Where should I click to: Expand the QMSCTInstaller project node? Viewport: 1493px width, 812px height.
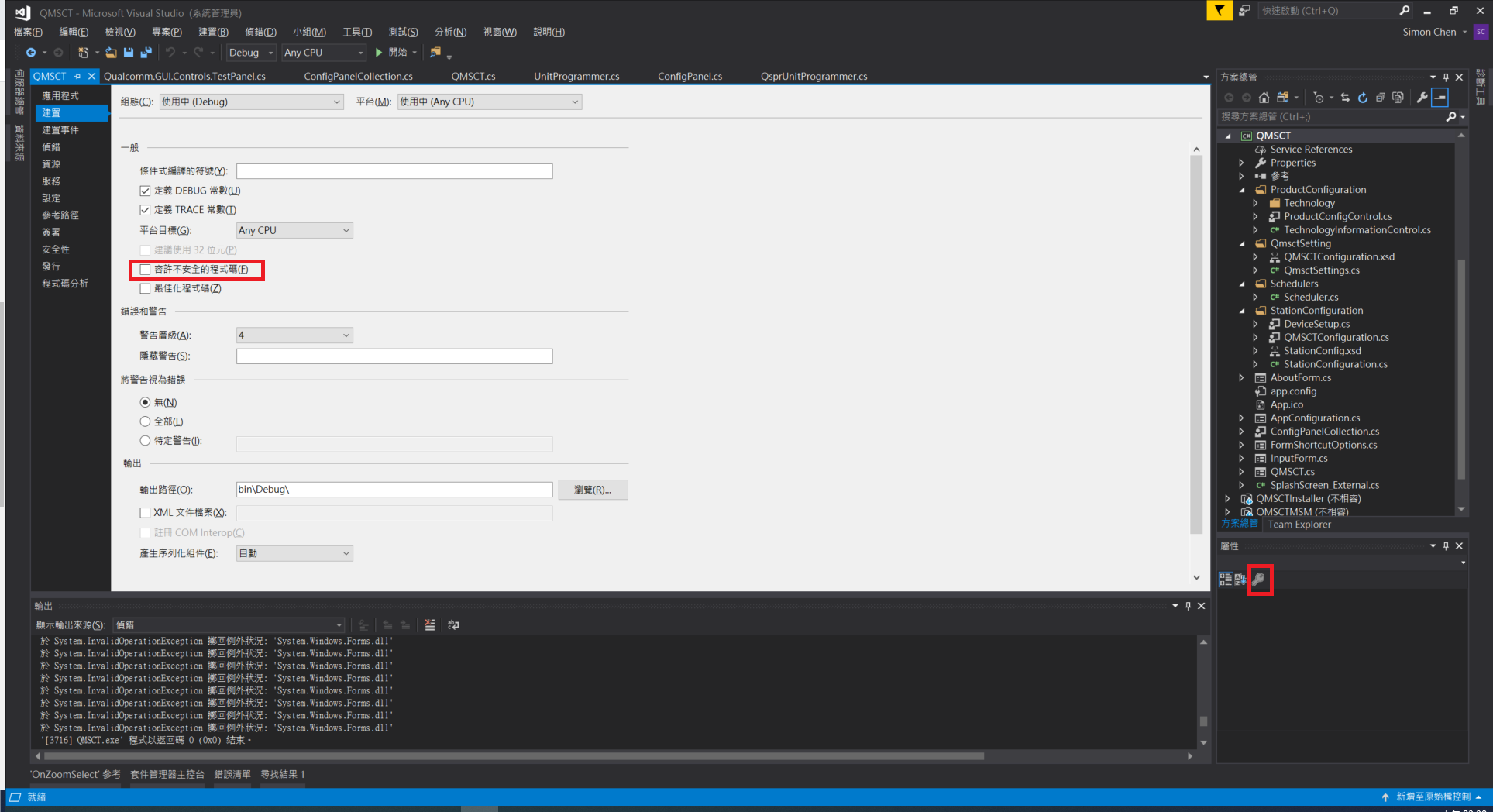pyautogui.click(x=1228, y=499)
